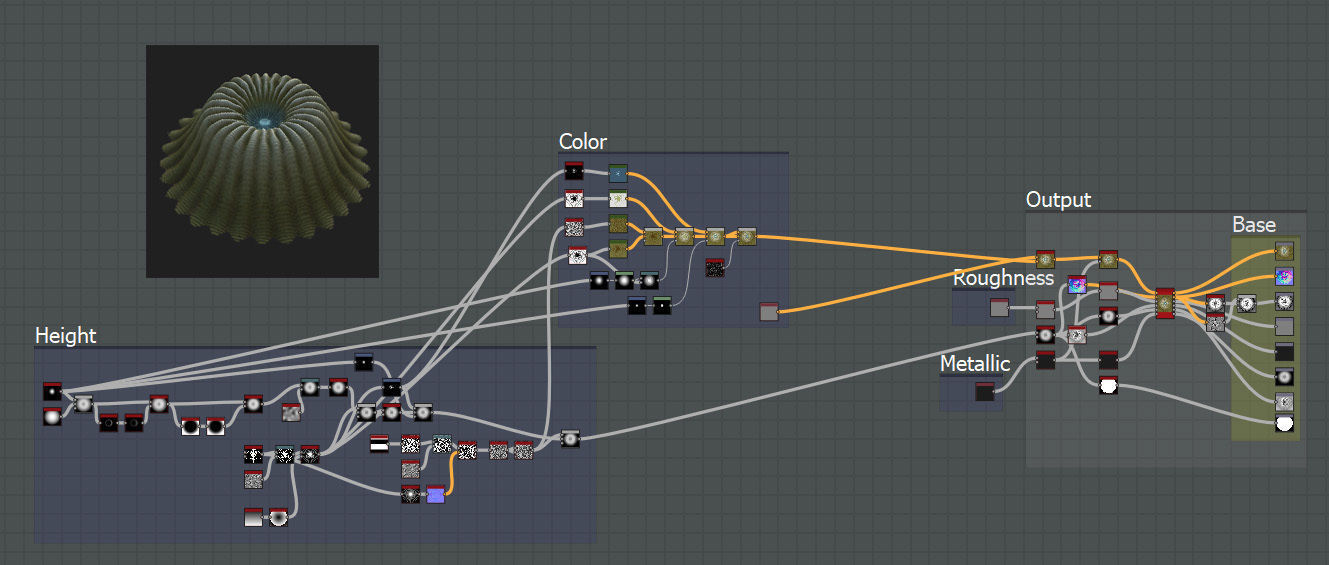Screen dimensions: 1329x565
Task: Select the gray node inside Roughness frame
Action: pyautogui.click(x=999, y=308)
